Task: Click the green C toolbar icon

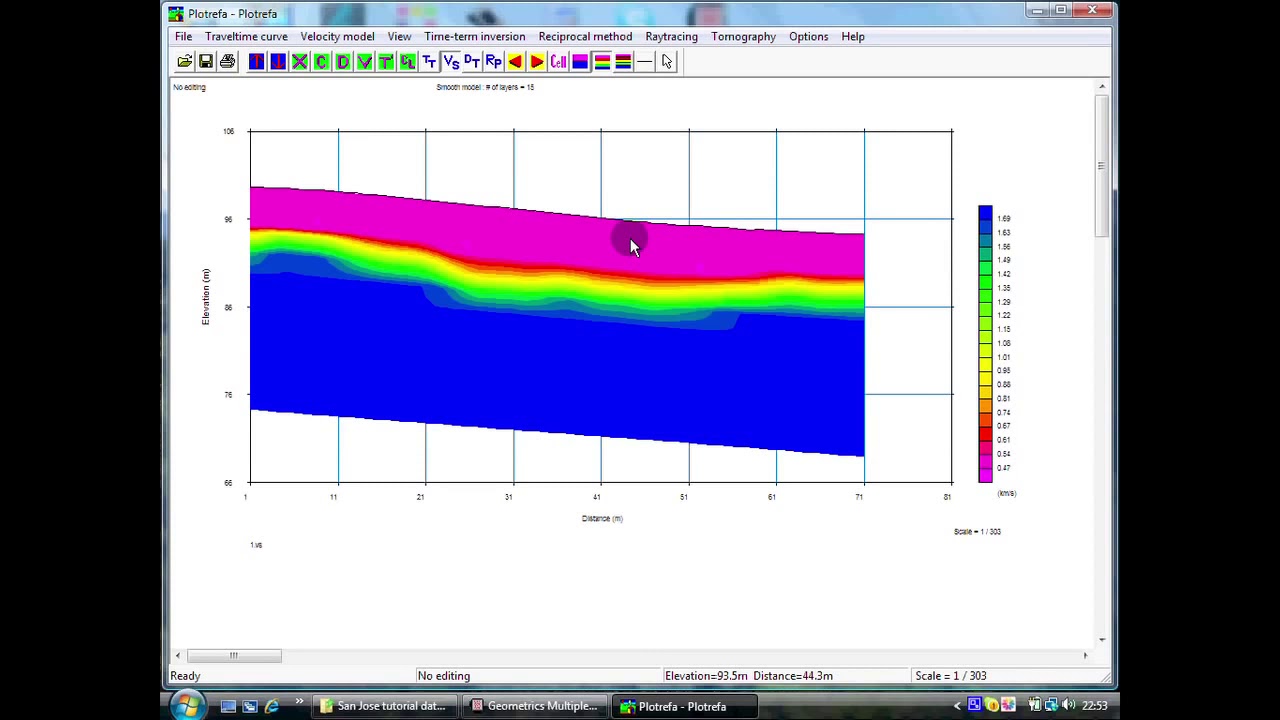Action: 321,62
